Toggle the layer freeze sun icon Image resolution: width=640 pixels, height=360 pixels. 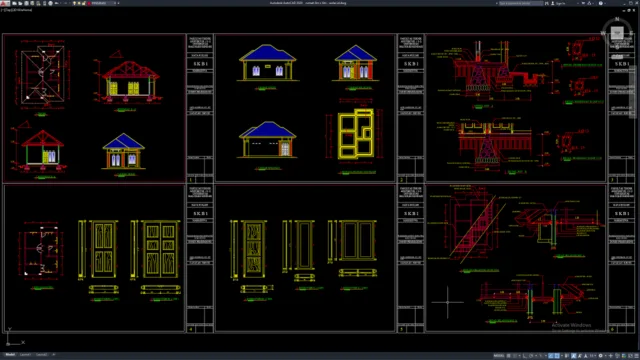pyautogui.click(x=79, y=3)
